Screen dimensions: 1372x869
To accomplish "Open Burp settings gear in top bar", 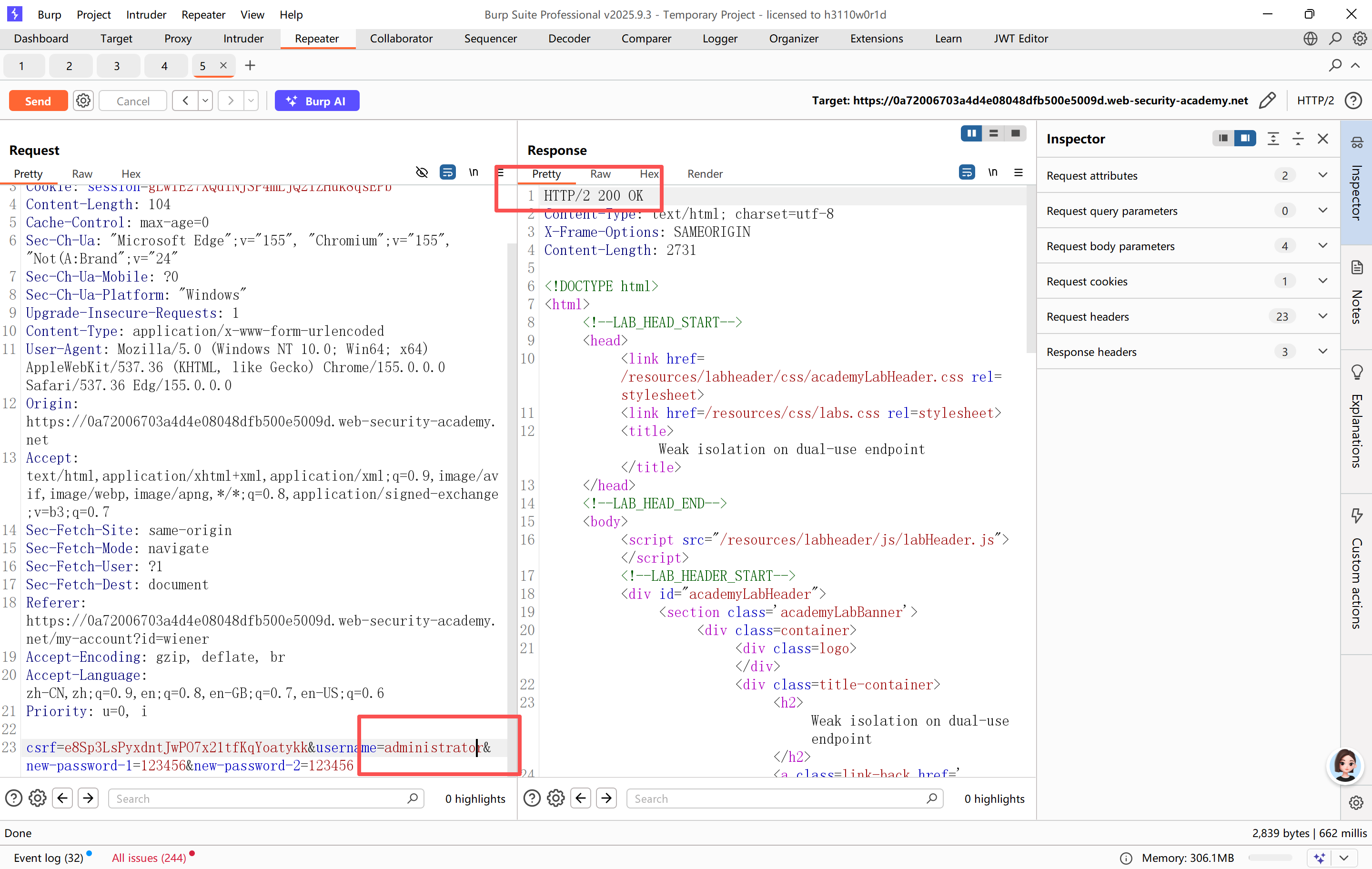I will pos(1360,38).
